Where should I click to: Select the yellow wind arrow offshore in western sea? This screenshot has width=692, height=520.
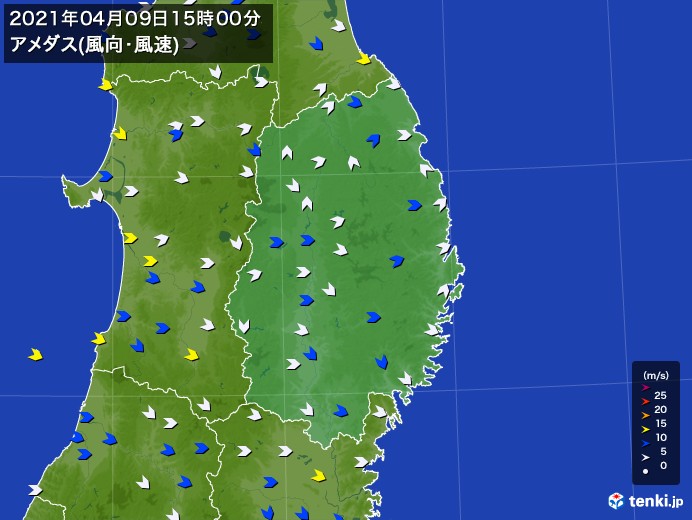point(36,354)
